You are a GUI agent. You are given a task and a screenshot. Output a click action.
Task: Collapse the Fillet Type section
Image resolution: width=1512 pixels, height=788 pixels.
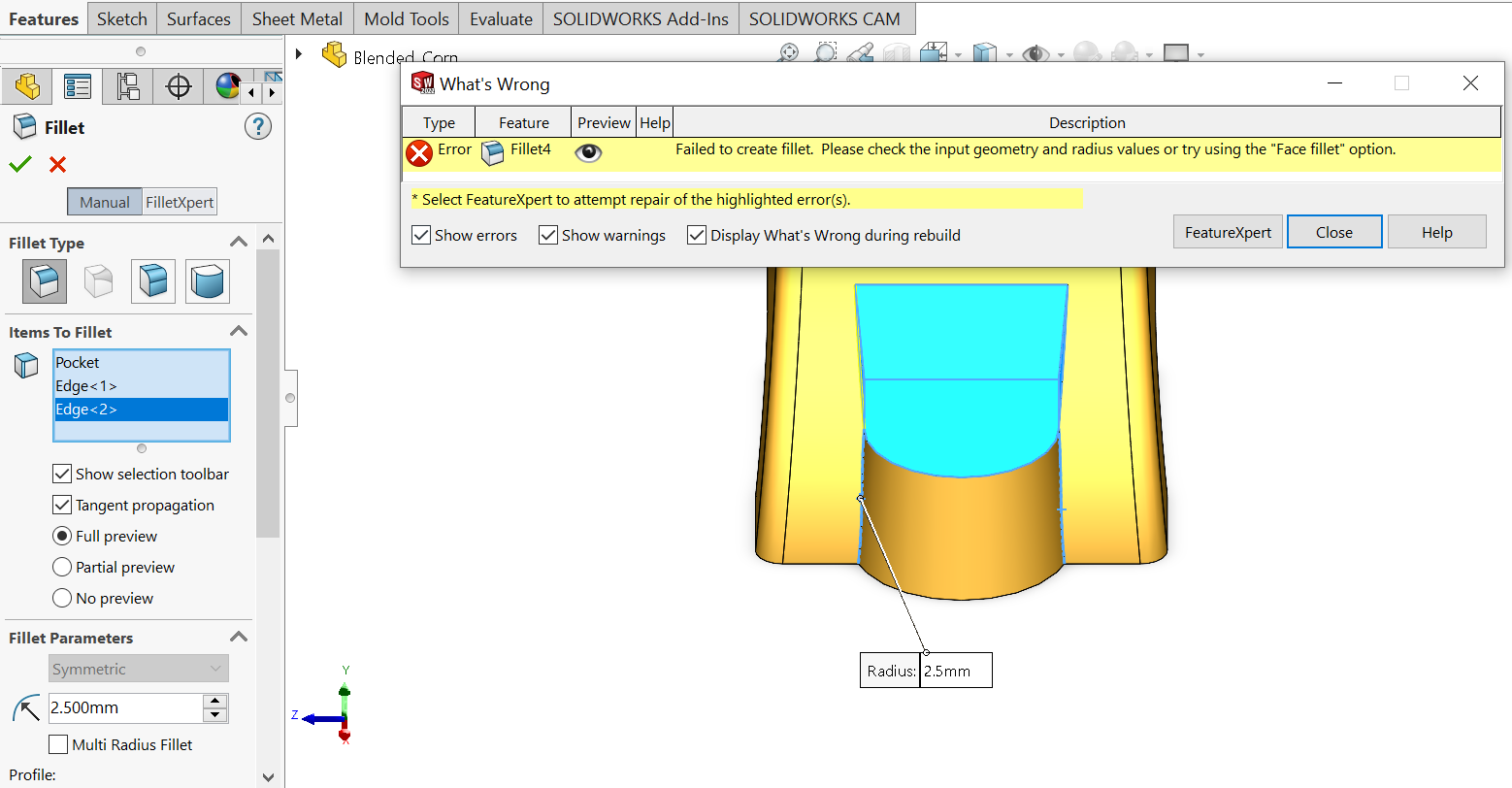pyautogui.click(x=239, y=242)
